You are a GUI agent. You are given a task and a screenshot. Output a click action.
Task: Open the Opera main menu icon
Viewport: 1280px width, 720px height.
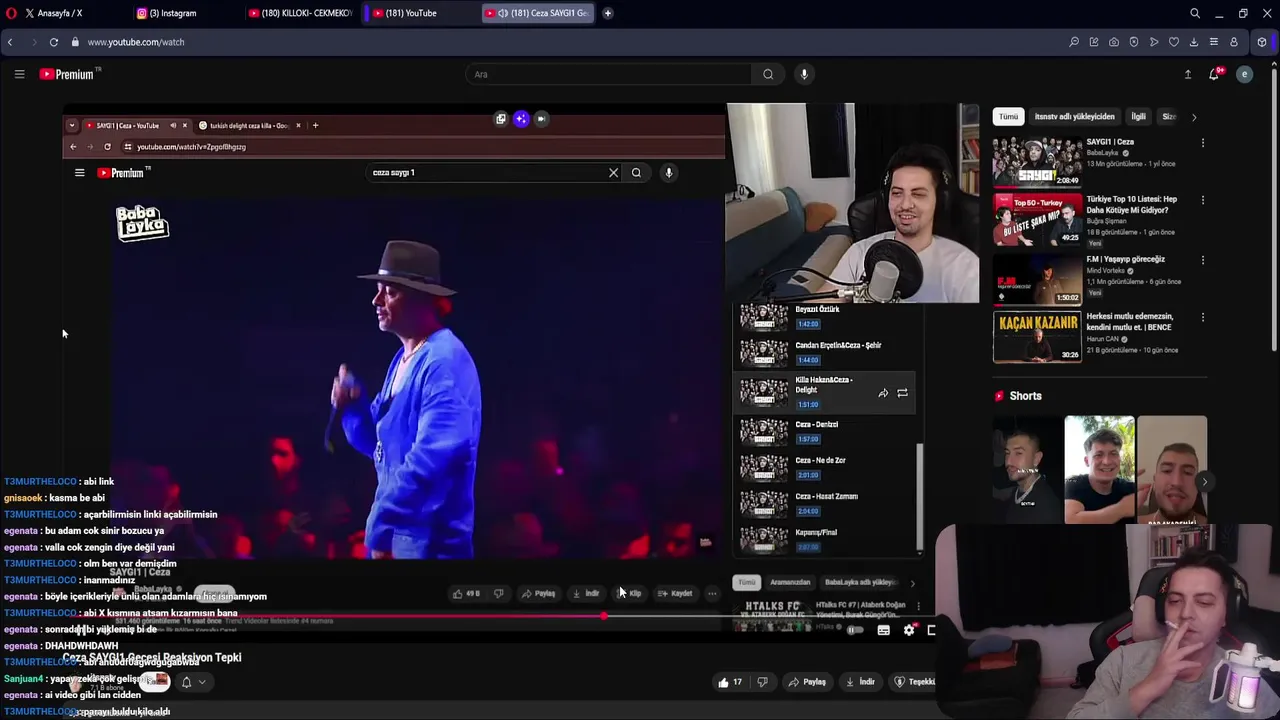[x=11, y=13]
